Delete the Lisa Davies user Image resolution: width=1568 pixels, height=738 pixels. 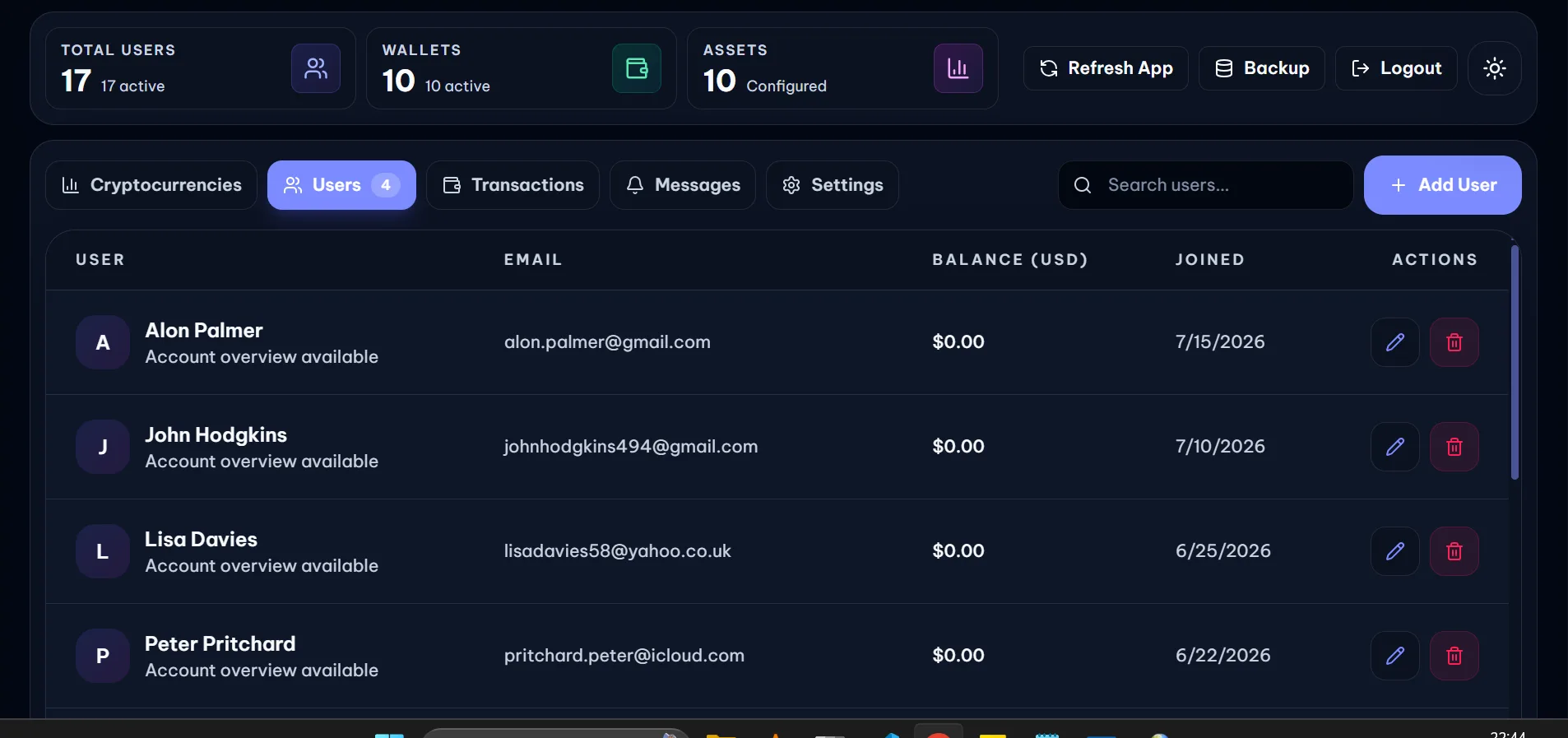[x=1454, y=551]
